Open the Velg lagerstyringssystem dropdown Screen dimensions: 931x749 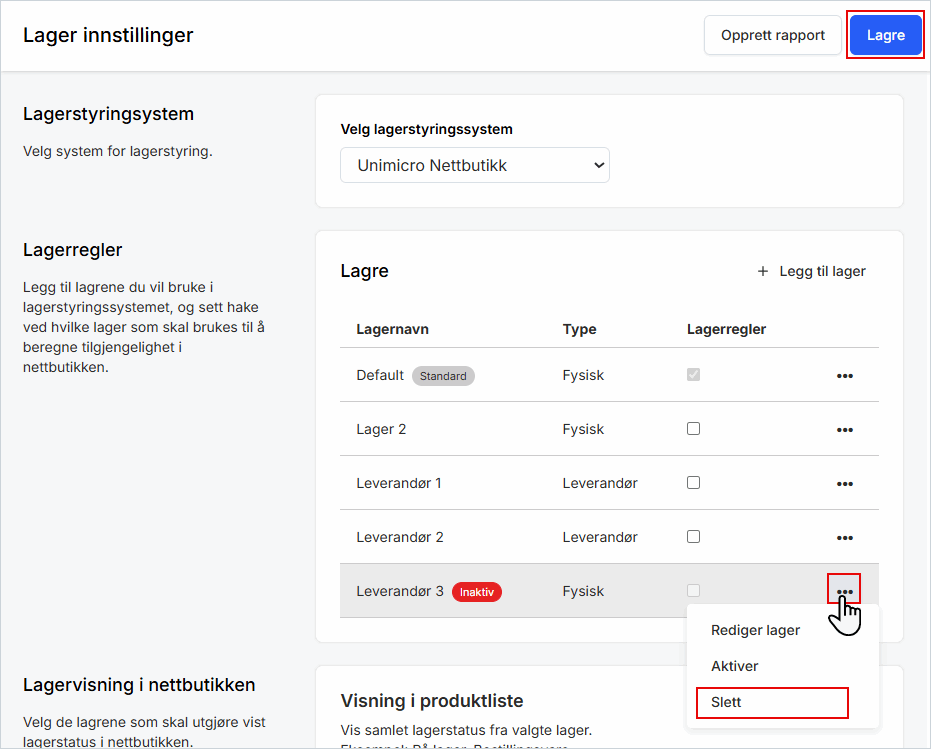coord(475,166)
